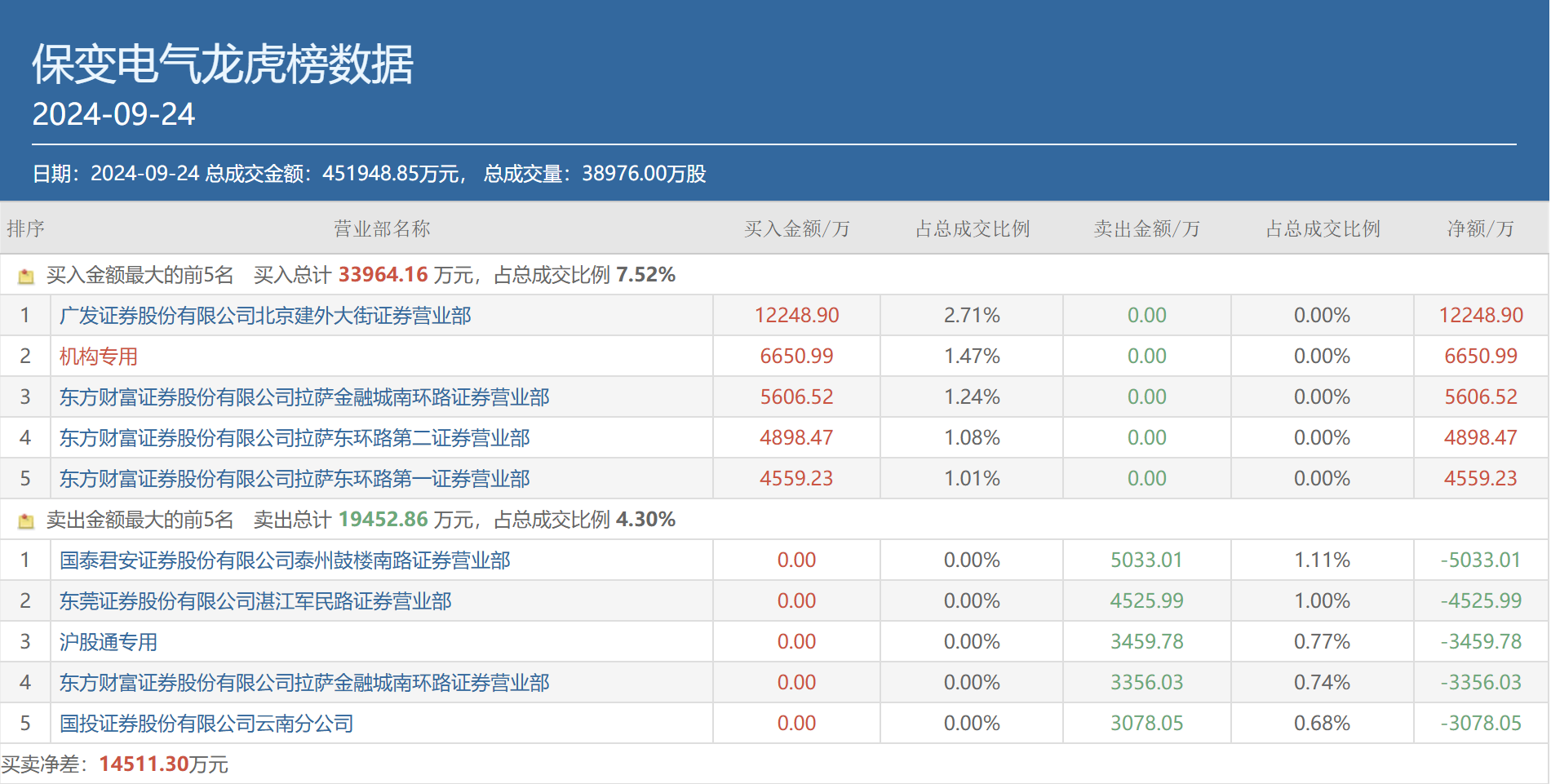The image size is (1551, 784).
Task: Click the folder icon beside 买入金额最大的前5名
Action: [26, 277]
